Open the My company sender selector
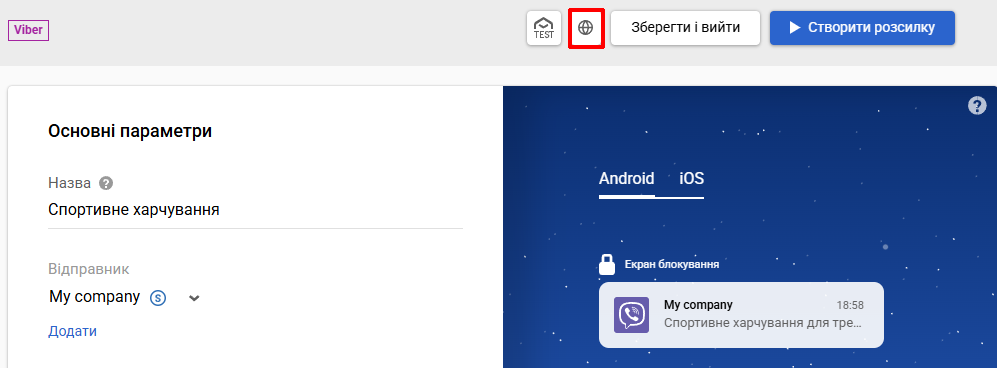997x368 pixels. coord(125,297)
